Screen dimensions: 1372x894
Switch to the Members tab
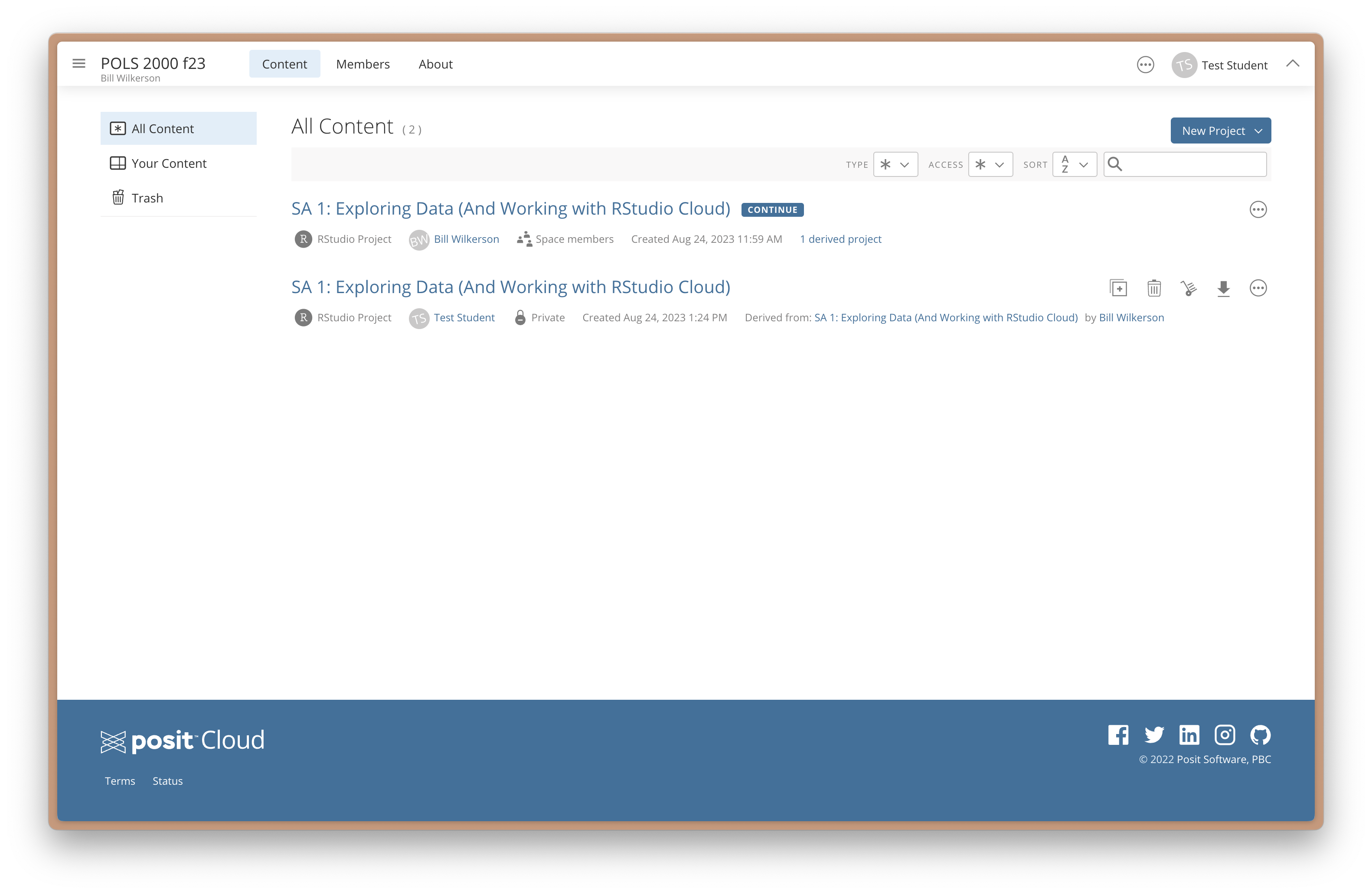(363, 64)
